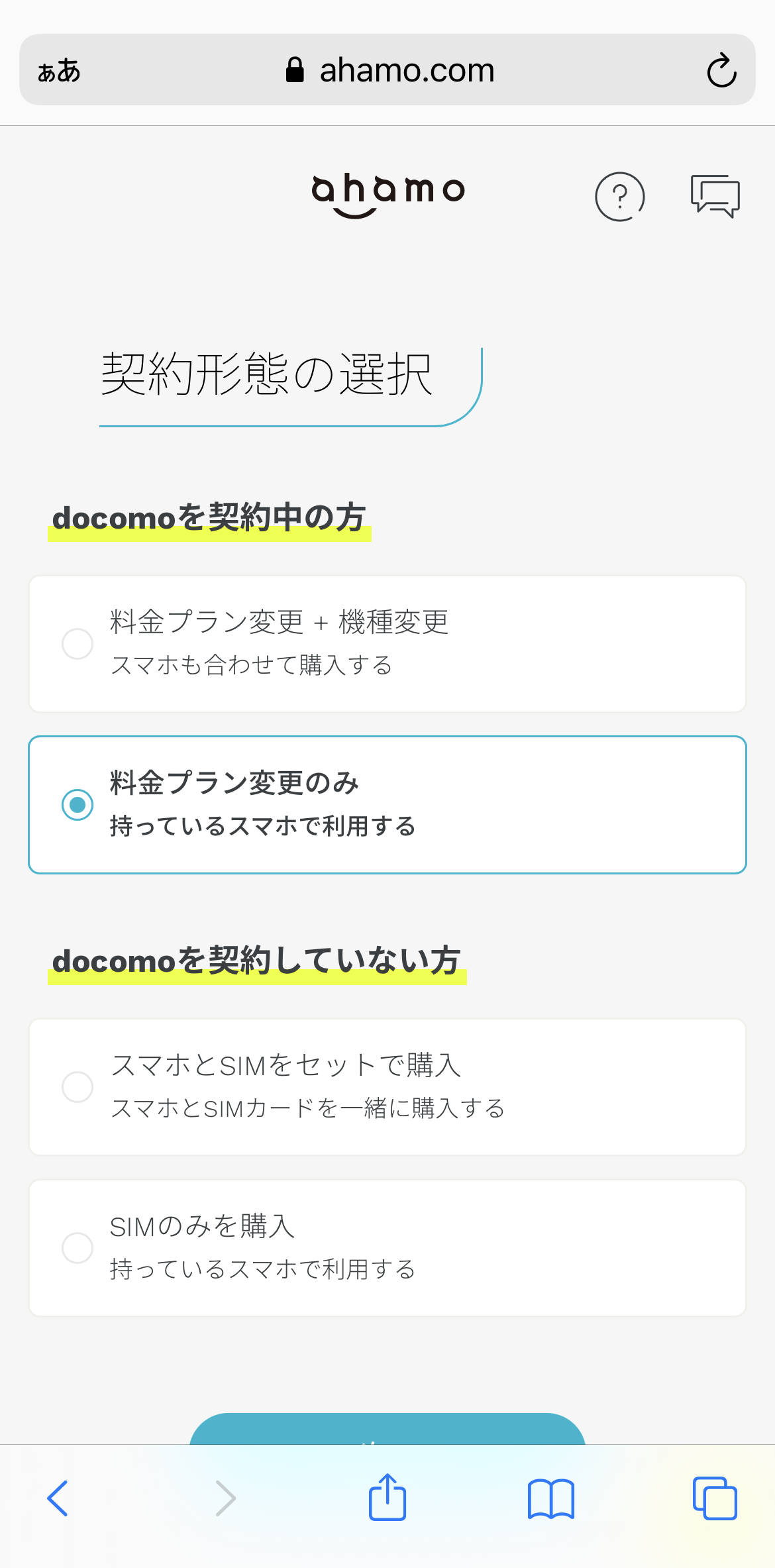Open the help question mark icon
This screenshot has height=1568, width=775.
pyautogui.click(x=620, y=197)
